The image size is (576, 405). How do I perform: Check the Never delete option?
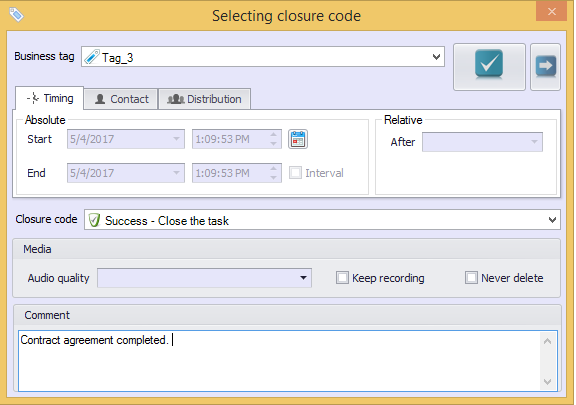coord(471,278)
